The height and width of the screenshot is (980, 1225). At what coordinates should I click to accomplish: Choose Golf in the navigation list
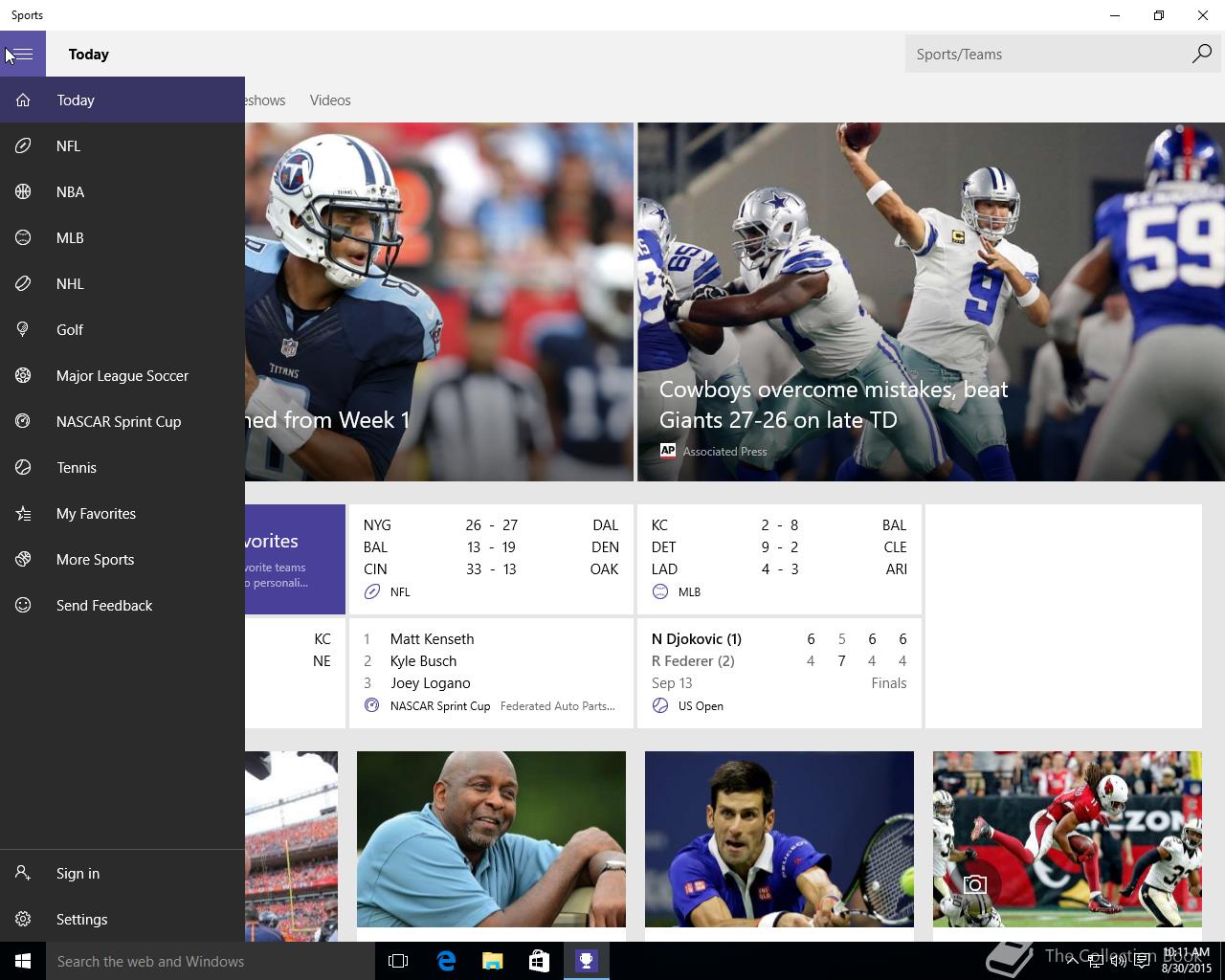click(122, 329)
